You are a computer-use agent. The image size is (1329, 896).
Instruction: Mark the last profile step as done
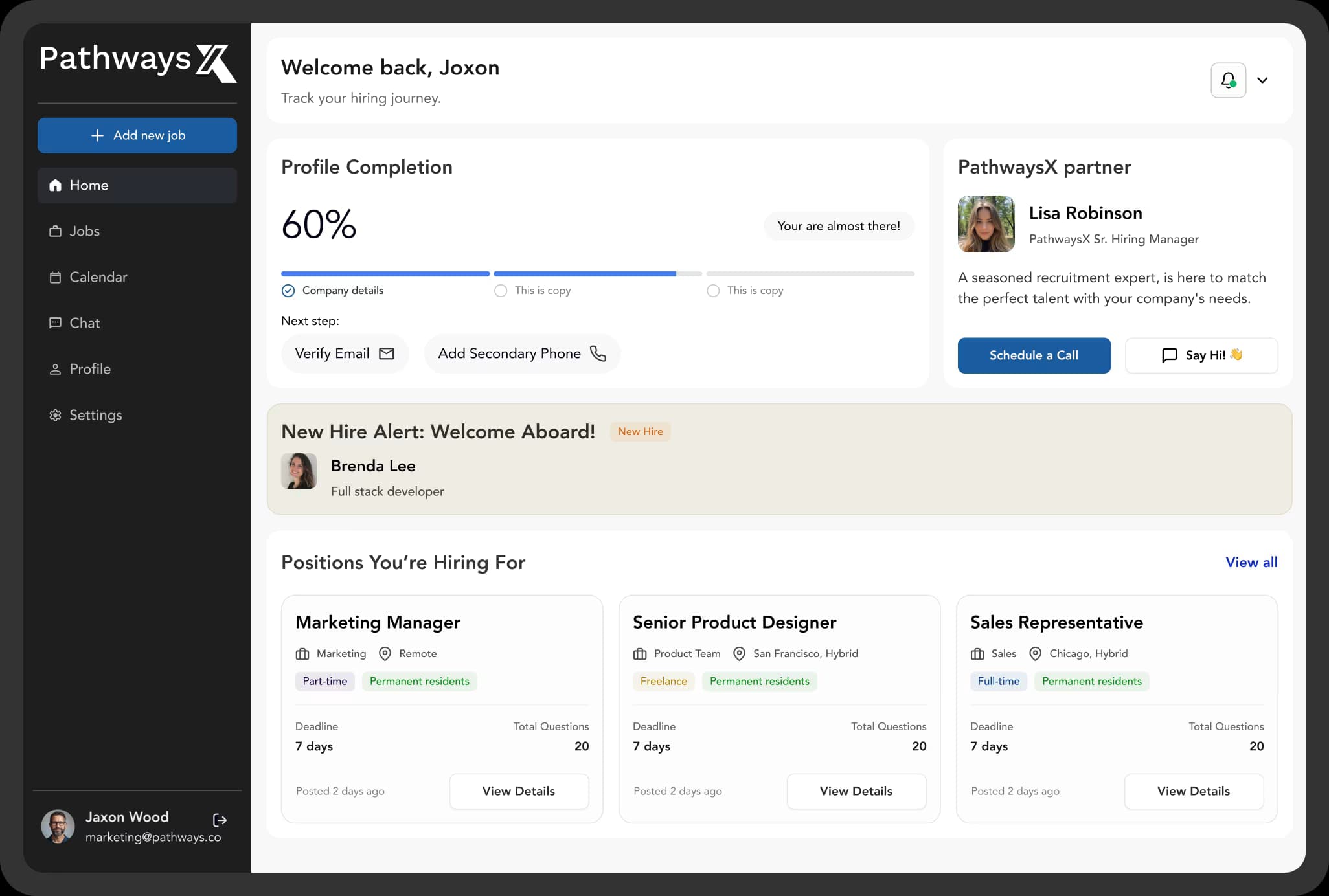point(713,291)
